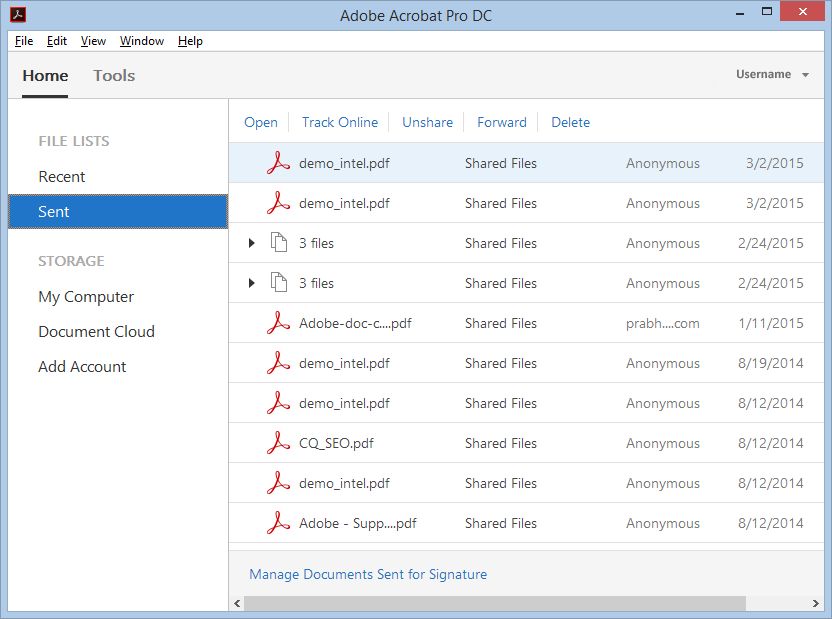Select the Recent file list
Screen dimensions: 832x619
pos(62,176)
